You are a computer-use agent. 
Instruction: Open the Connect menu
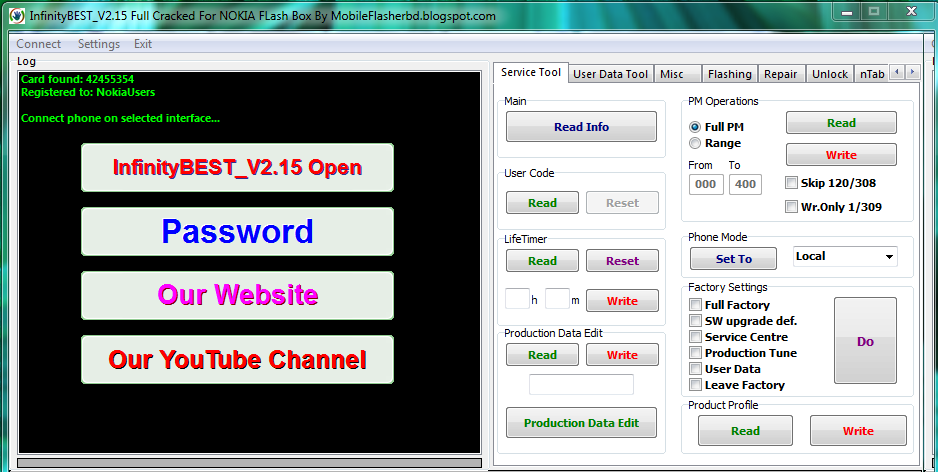tap(39, 44)
